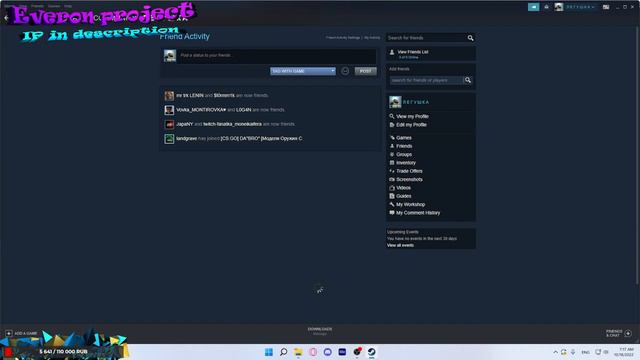Image resolution: width=640 pixels, height=360 pixels.
Task: Click the POST button
Action: (x=365, y=71)
